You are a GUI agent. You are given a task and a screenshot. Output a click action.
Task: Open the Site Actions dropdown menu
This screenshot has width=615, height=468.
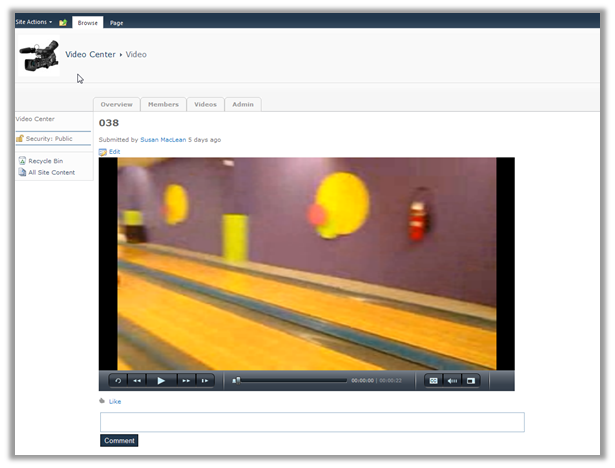pos(33,21)
